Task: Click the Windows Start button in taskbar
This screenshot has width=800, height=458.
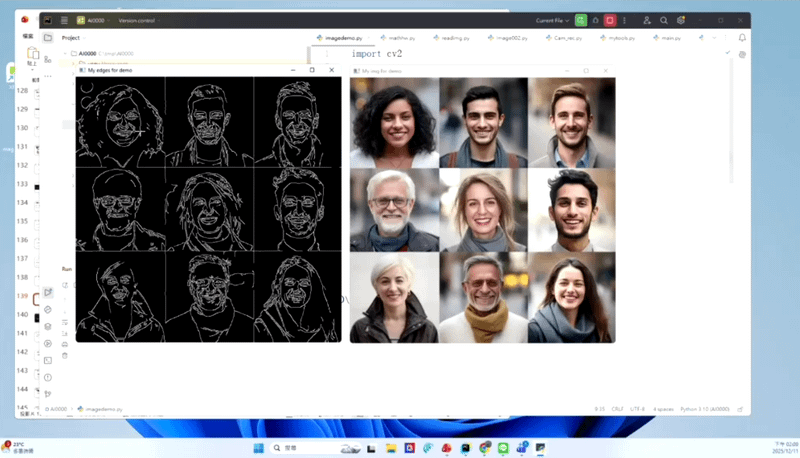Action: pyautogui.click(x=259, y=448)
